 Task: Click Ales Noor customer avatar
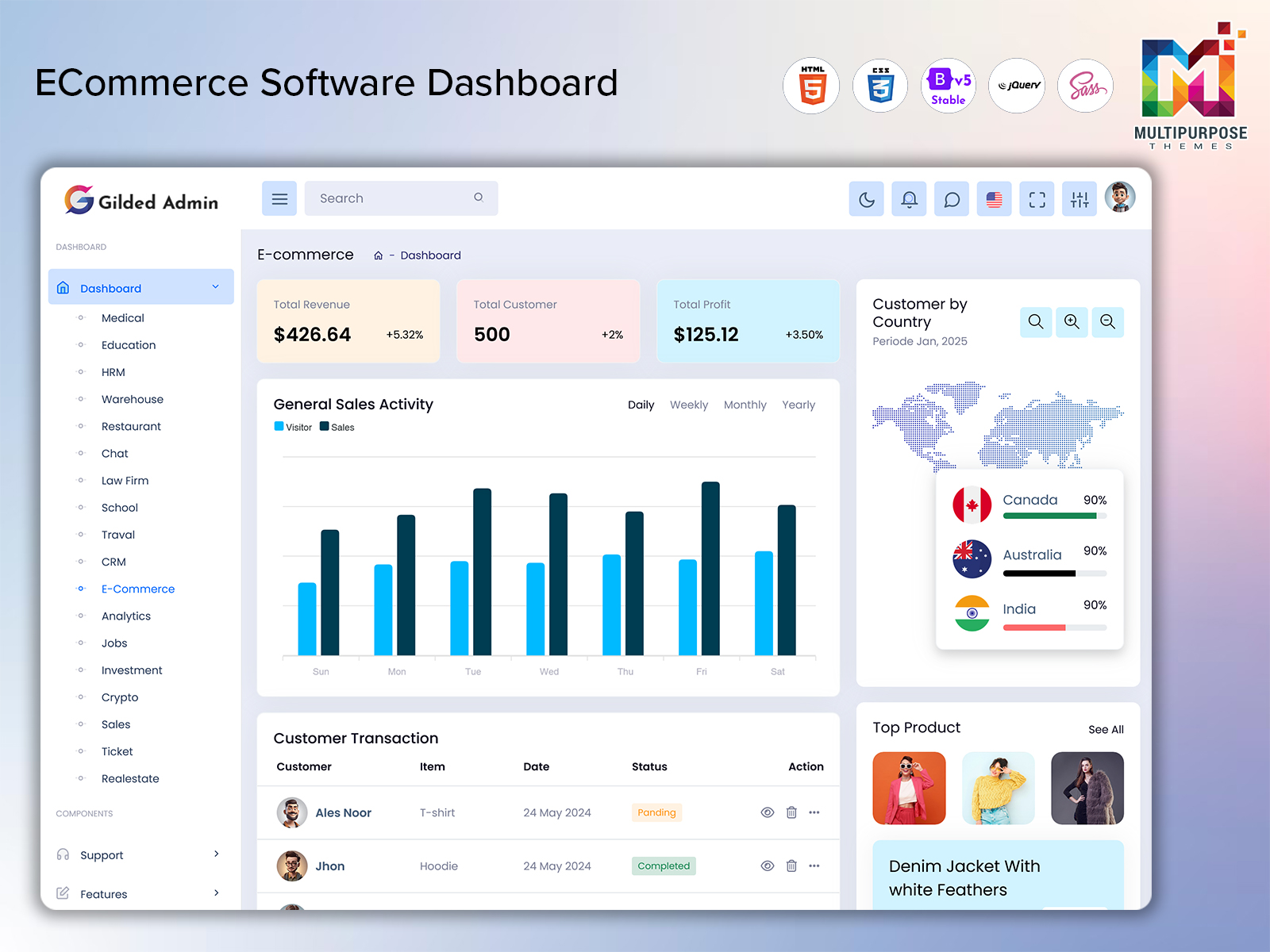click(292, 813)
